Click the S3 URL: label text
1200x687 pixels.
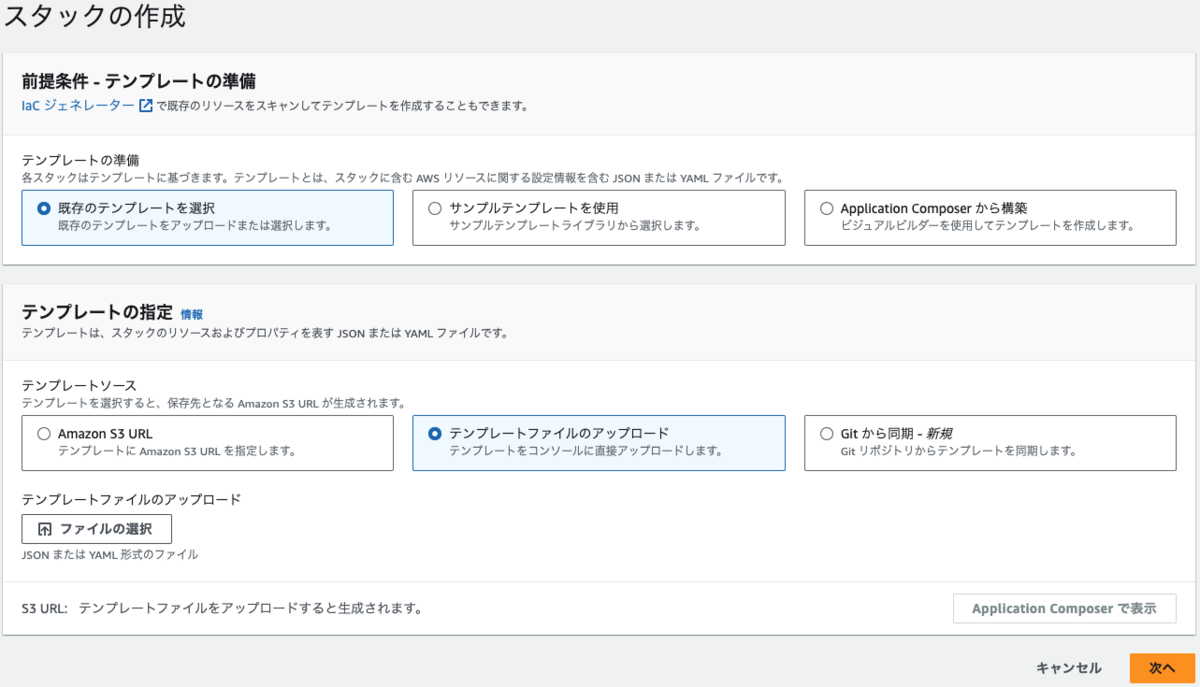[44, 608]
